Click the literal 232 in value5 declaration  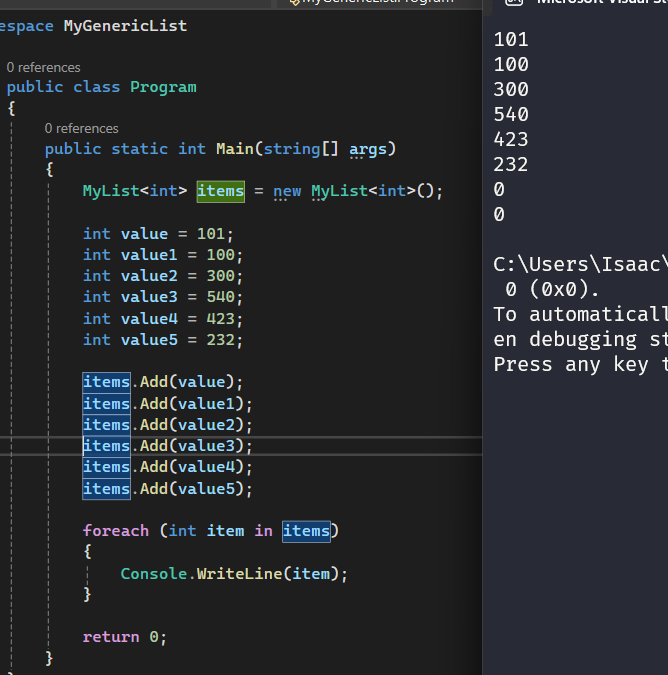coord(220,341)
